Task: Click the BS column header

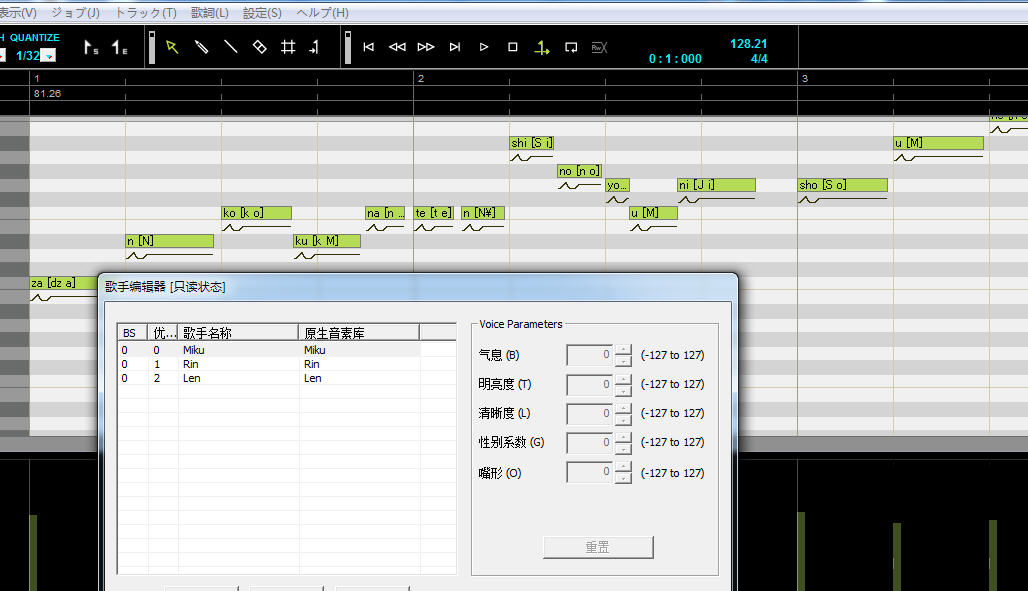Action: coord(132,333)
